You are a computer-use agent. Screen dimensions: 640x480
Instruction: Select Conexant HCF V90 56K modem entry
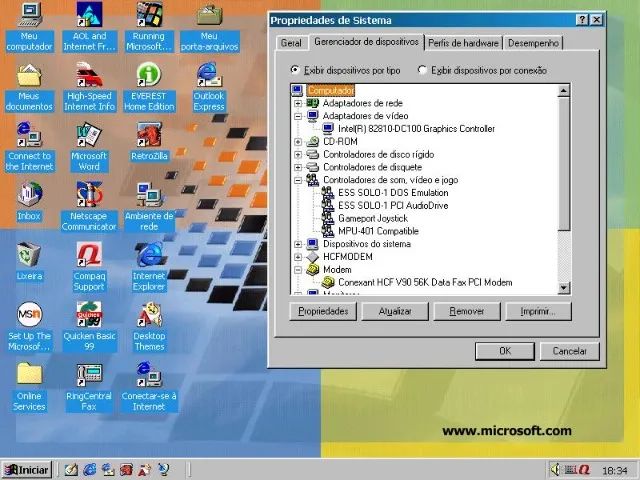click(x=425, y=282)
